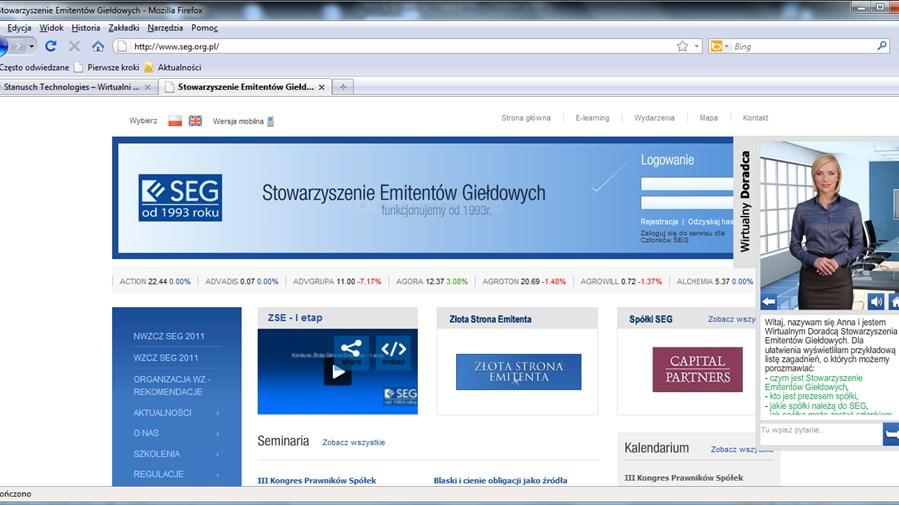
Task: Click the search magnifier icon
Action: click(x=882, y=46)
